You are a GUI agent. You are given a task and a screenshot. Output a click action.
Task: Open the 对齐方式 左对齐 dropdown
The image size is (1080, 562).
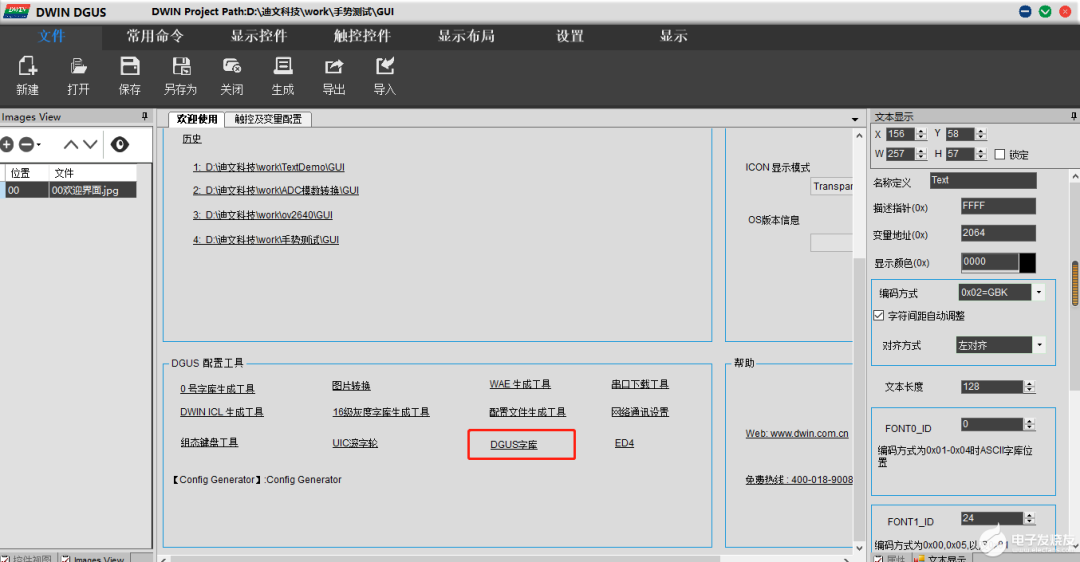(1039, 345)
